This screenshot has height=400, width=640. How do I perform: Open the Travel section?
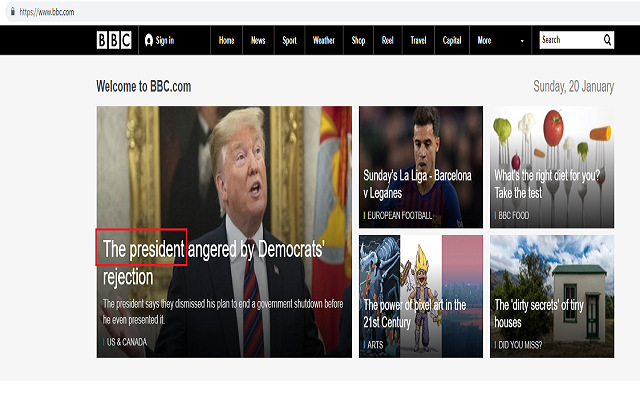point(418,40)
